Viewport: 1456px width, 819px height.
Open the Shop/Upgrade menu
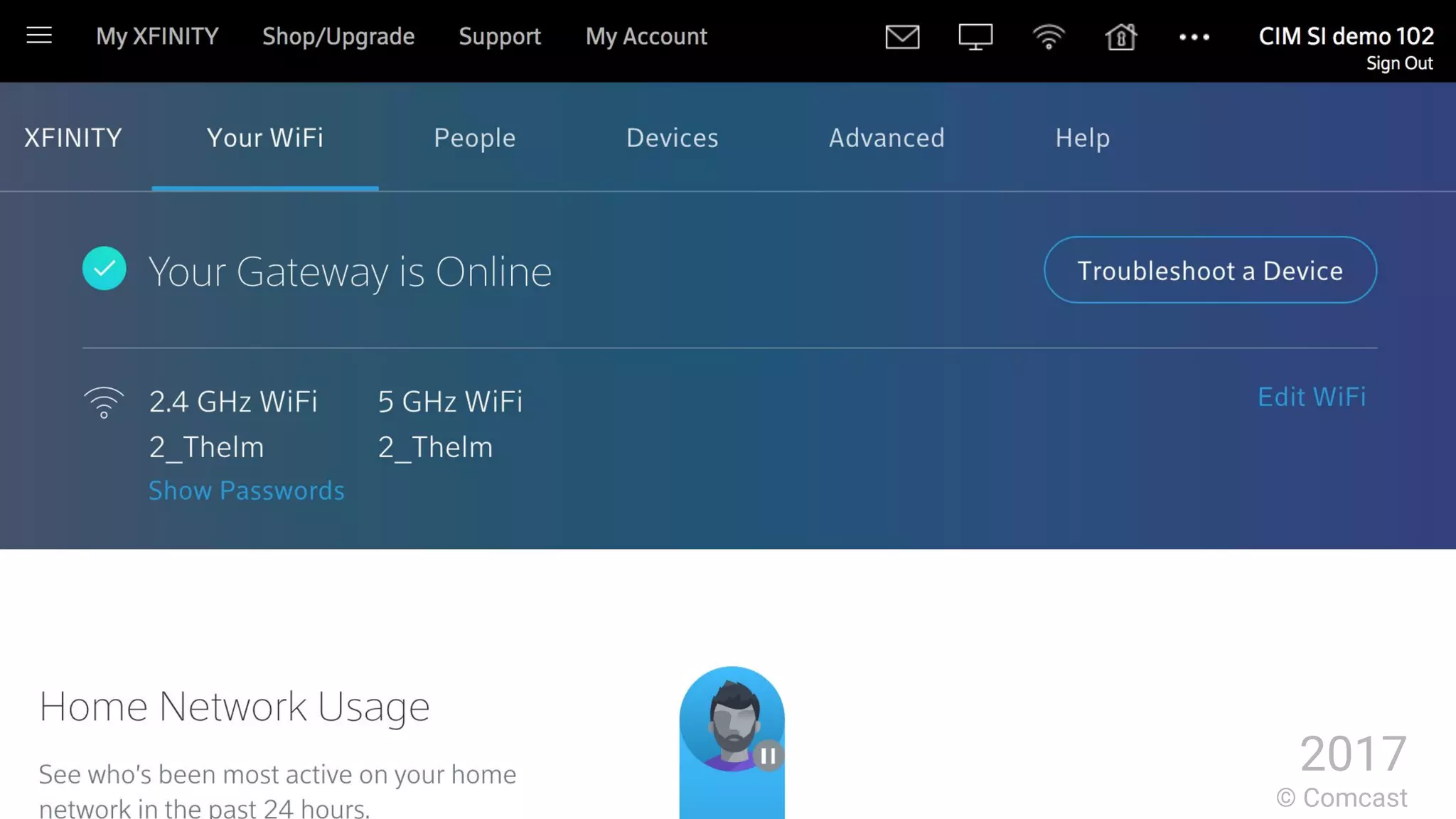[x=338, y=36]
